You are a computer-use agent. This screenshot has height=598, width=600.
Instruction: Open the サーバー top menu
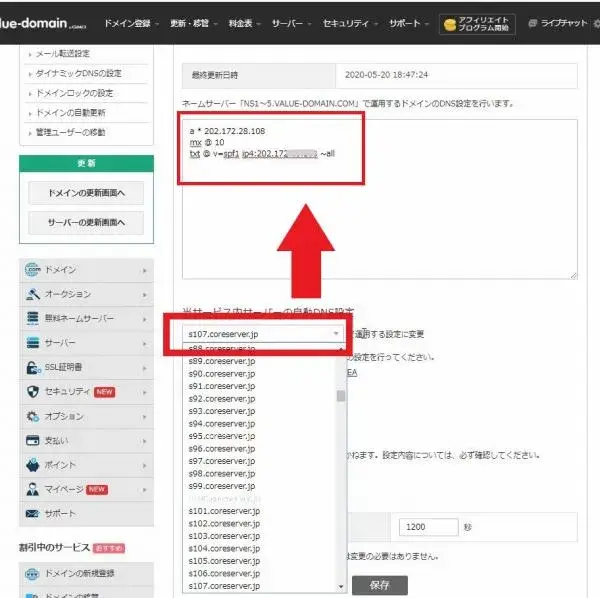[x=291, y=24]
